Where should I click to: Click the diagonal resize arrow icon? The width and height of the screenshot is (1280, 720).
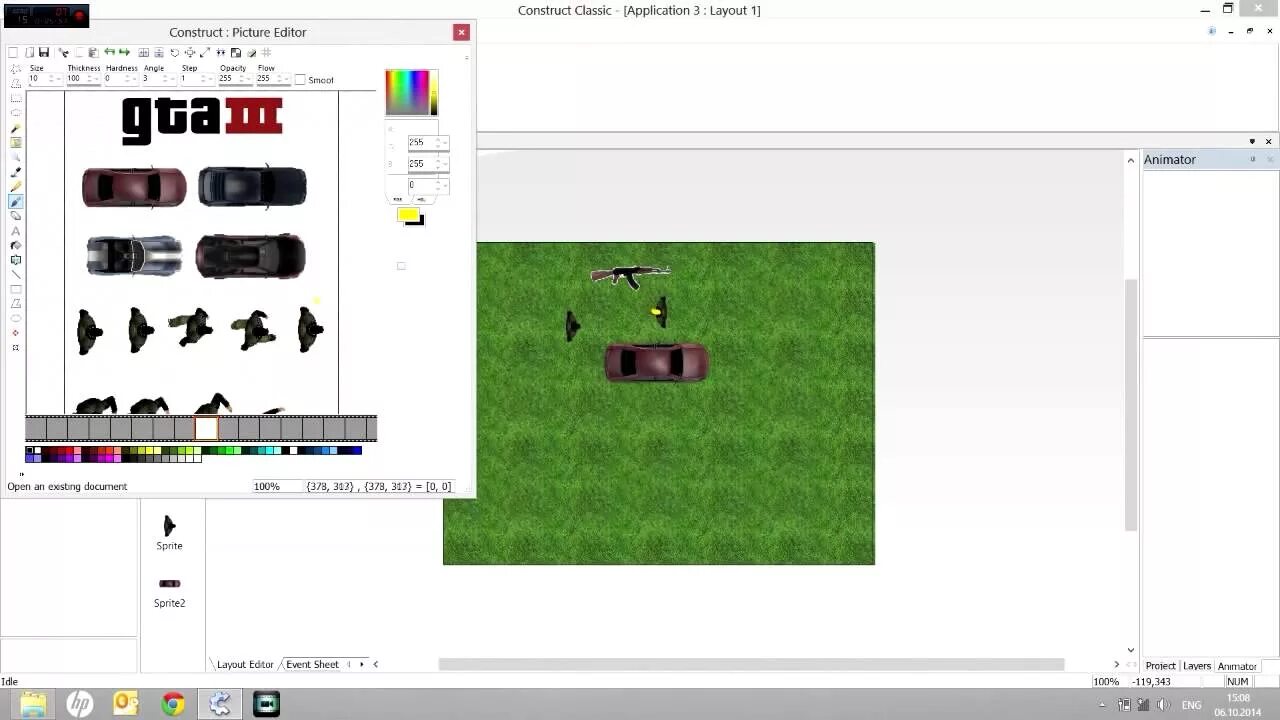point(205,52)
